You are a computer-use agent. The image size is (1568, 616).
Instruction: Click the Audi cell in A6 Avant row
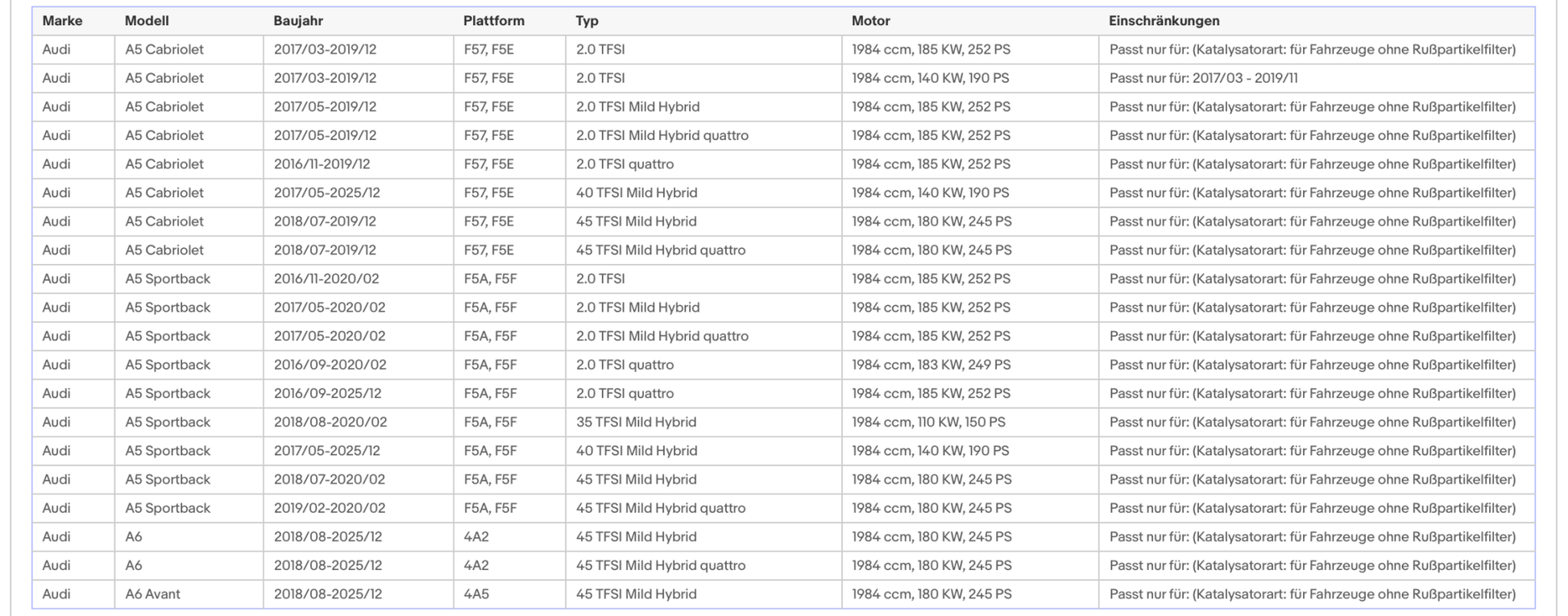tap(56, 594)
